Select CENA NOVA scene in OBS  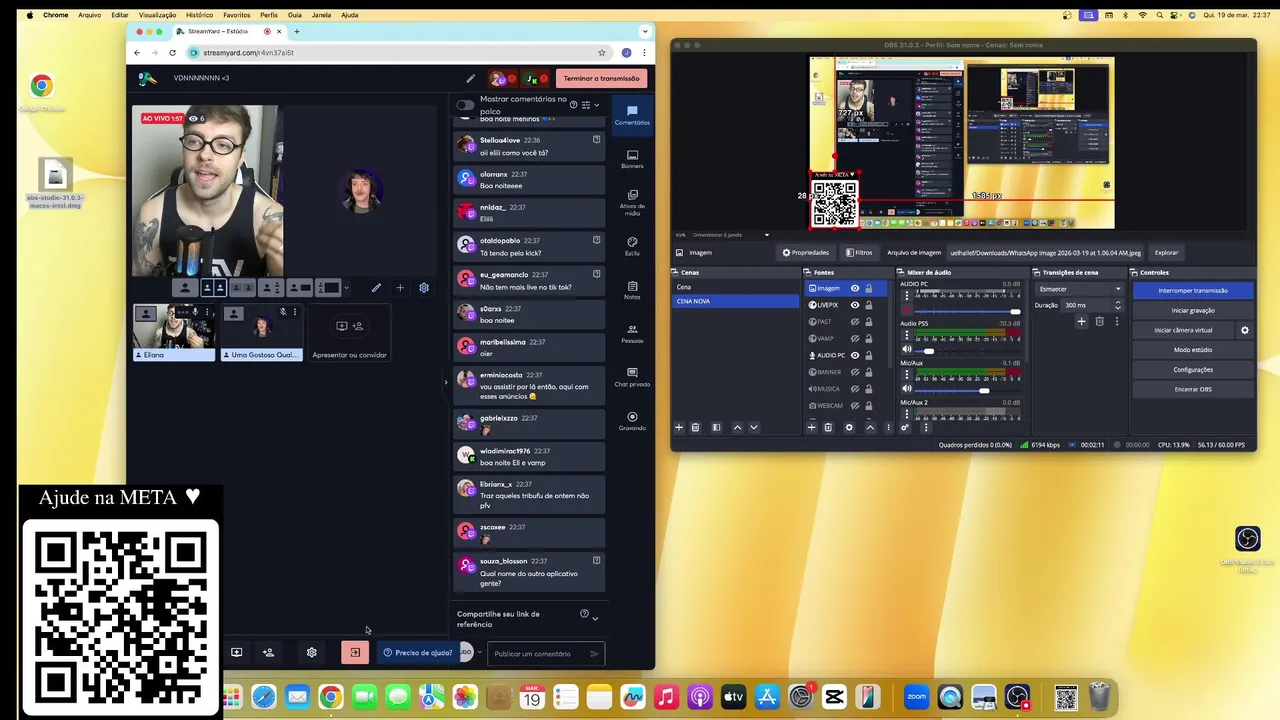click(x=735, y=301)
